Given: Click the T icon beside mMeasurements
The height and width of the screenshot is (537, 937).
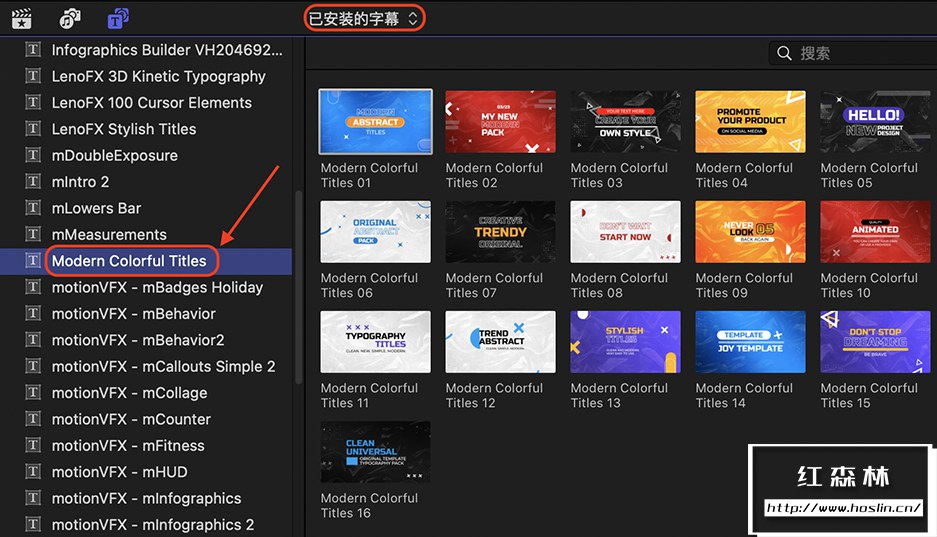Looking at the screenshot, I should [x=33, y=234].
